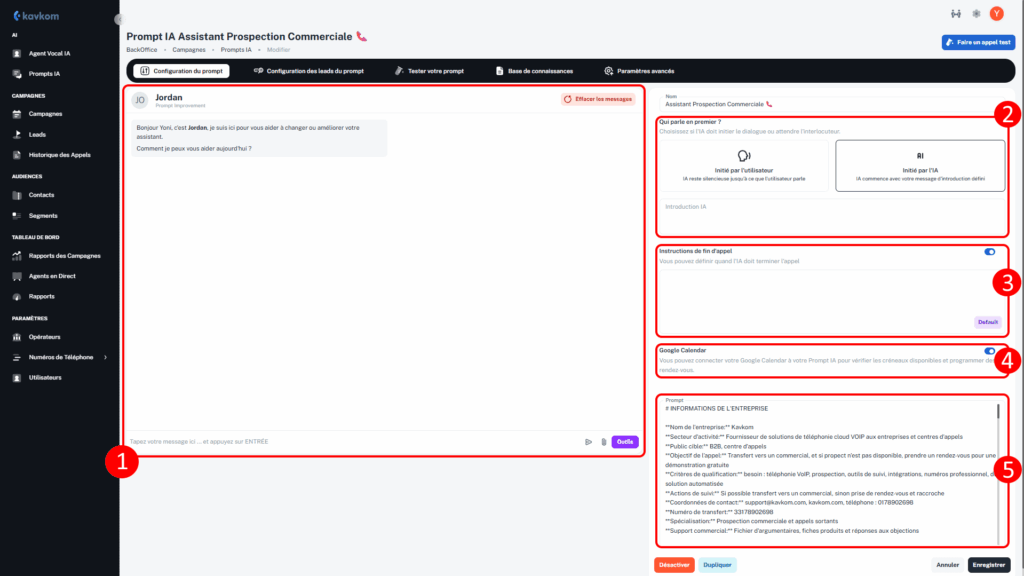Toggle the Instructions de fin d'appel switch
The image size is (1024, 576).
coord(989,252)
